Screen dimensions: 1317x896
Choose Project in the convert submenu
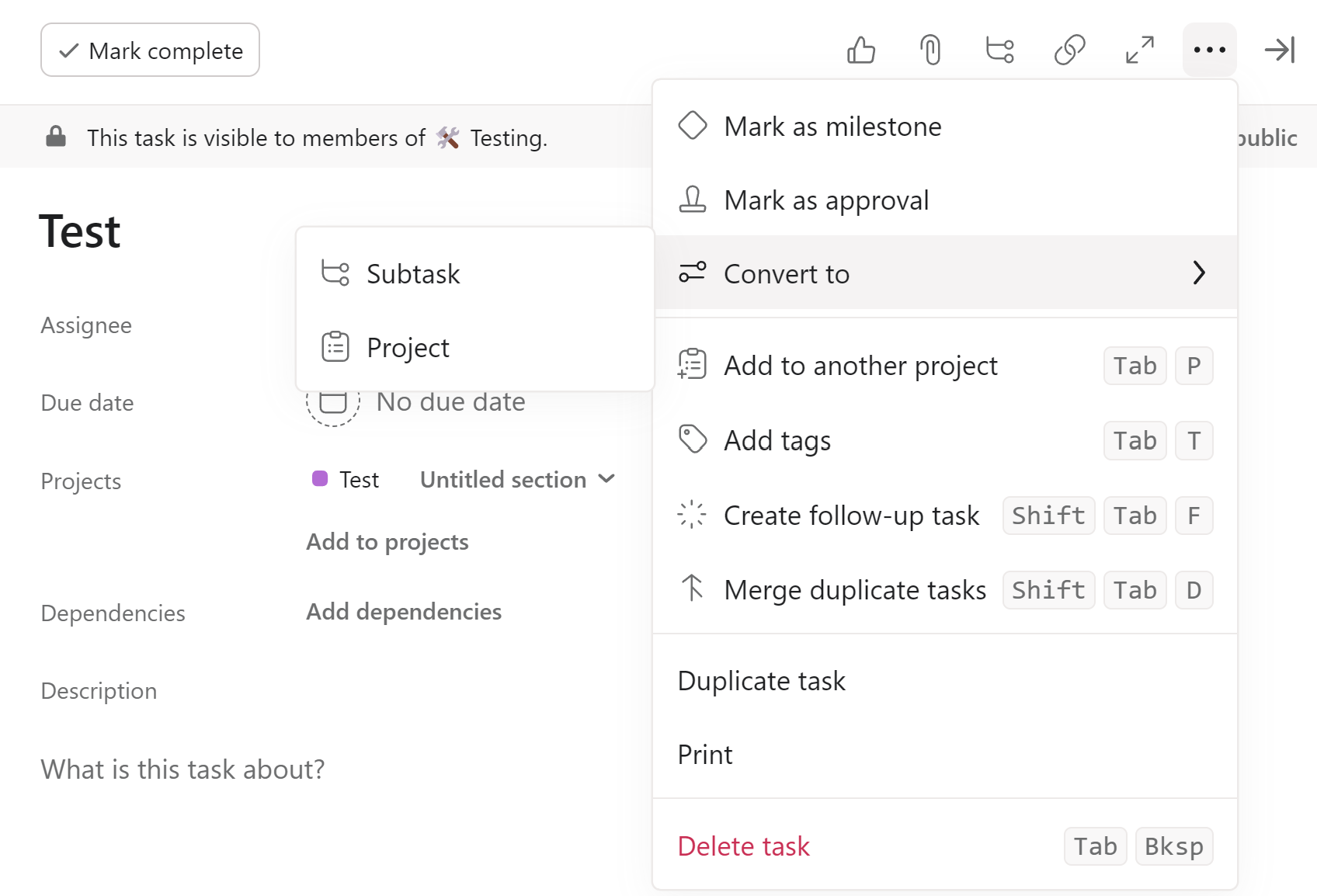pos(408,348)
